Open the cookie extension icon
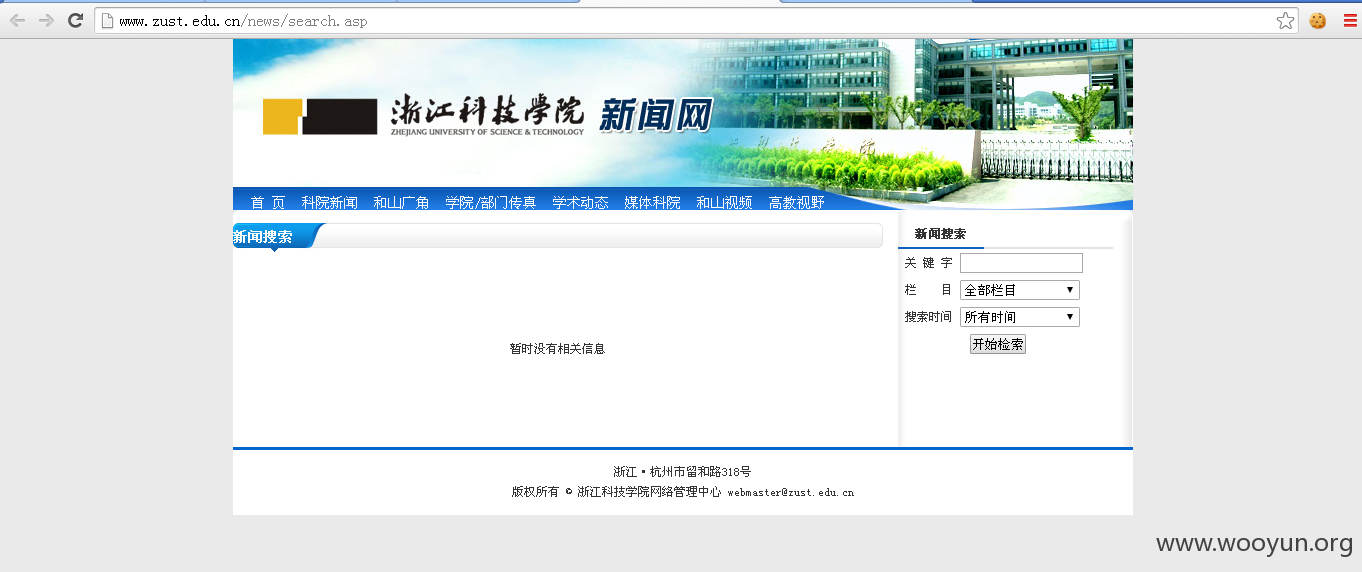The image size is (1362, 572). click(x=1318, y=20)
